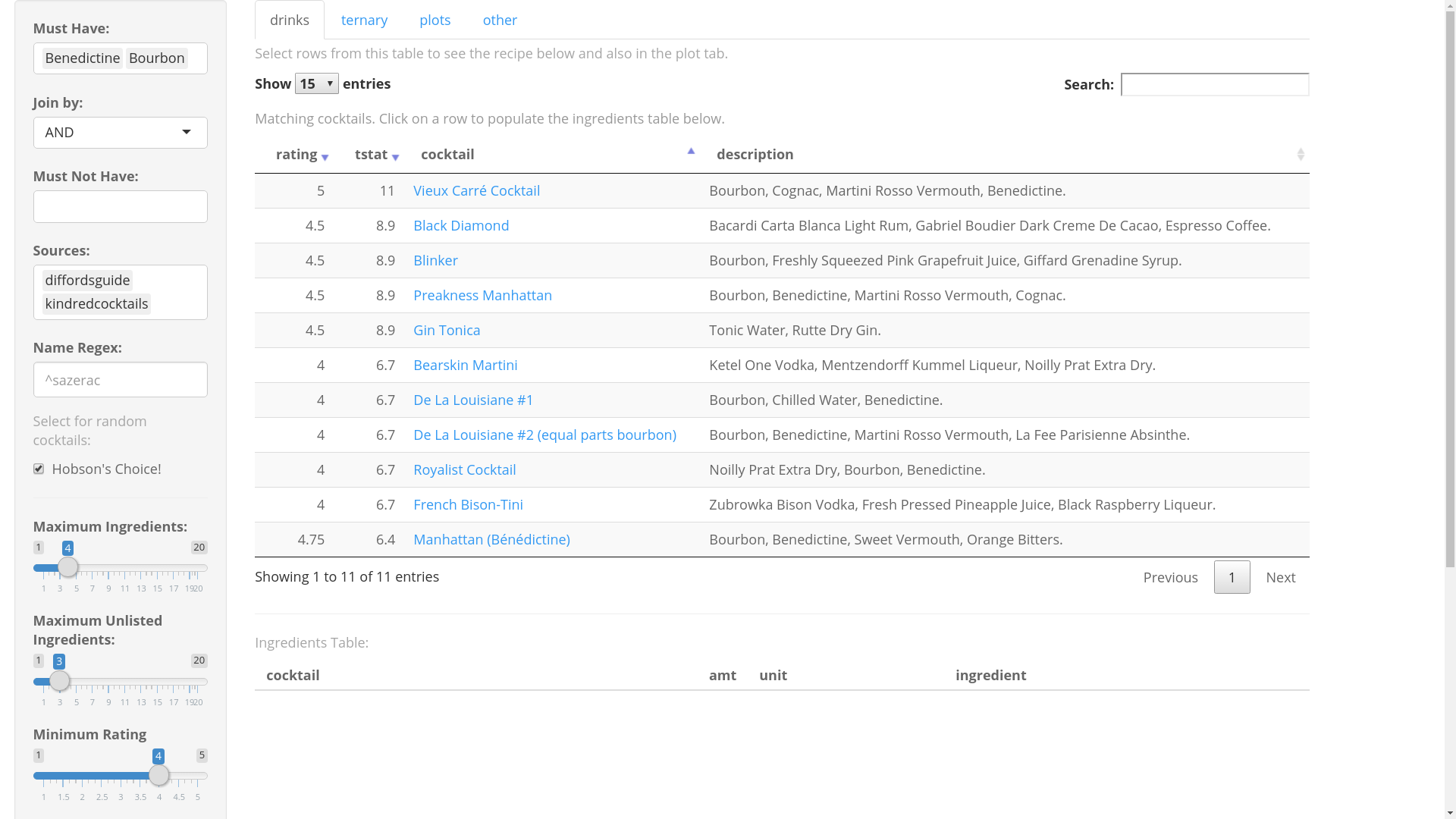Sort the rating column descending
The height and width of the screenshot is (819, 1456).
tap(325, 156)
